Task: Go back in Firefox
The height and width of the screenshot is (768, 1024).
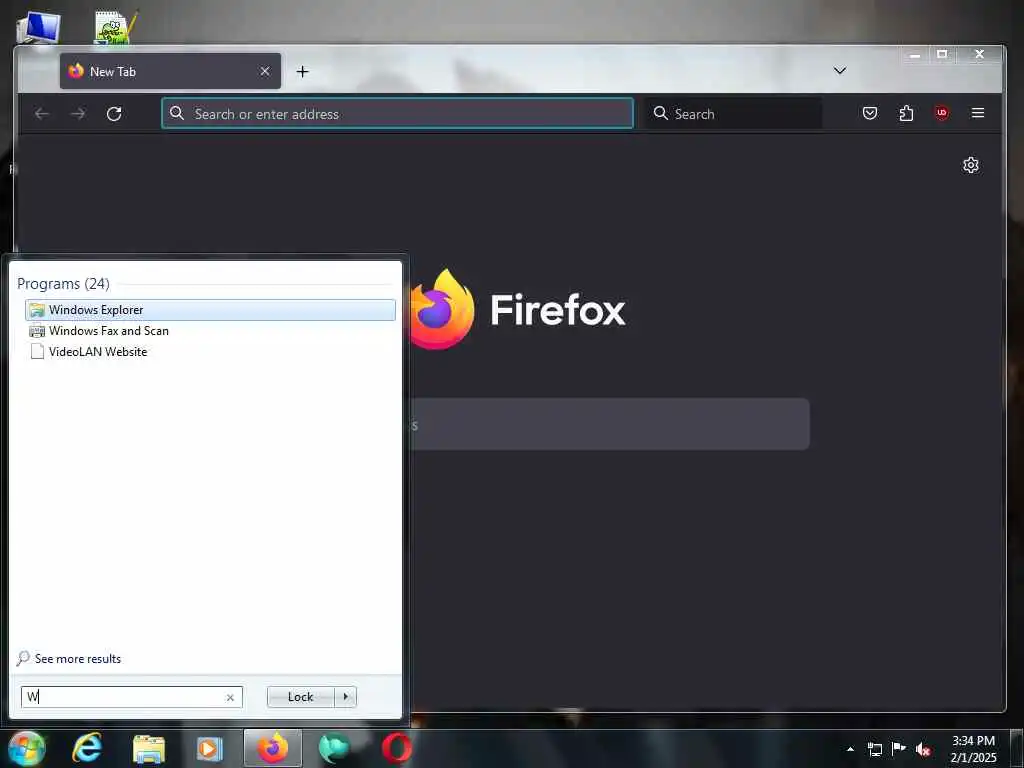Action: [42, 114]
